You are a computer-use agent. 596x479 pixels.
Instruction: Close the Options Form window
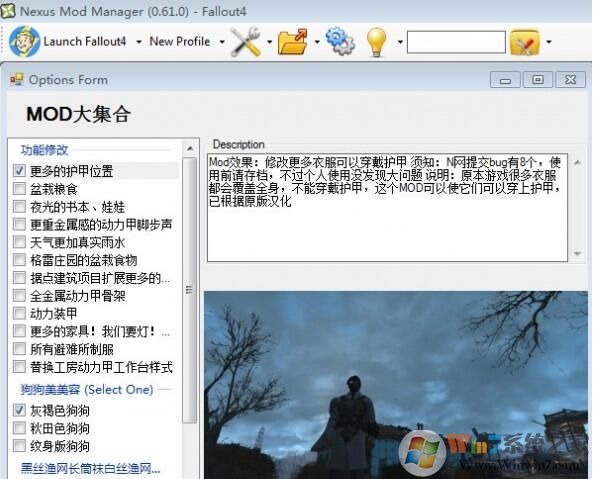(570, 79)
